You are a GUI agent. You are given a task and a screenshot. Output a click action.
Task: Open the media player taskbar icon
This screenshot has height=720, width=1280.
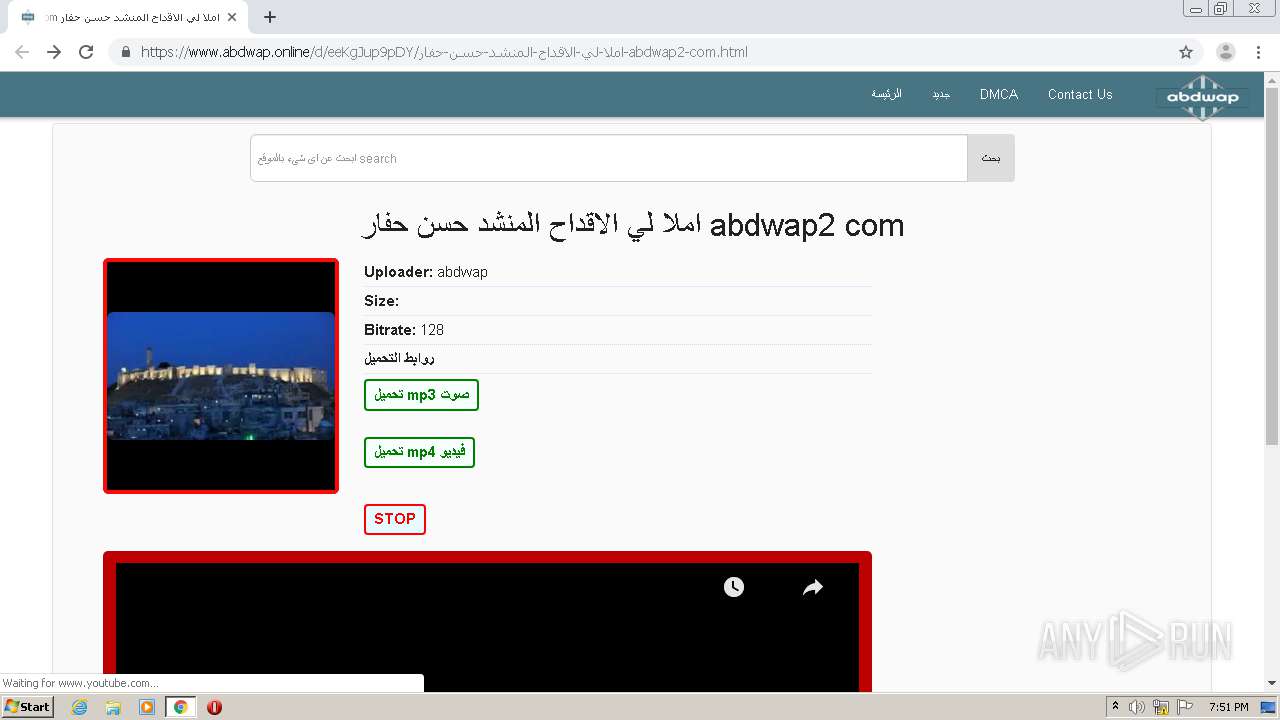tap(147, 707)
